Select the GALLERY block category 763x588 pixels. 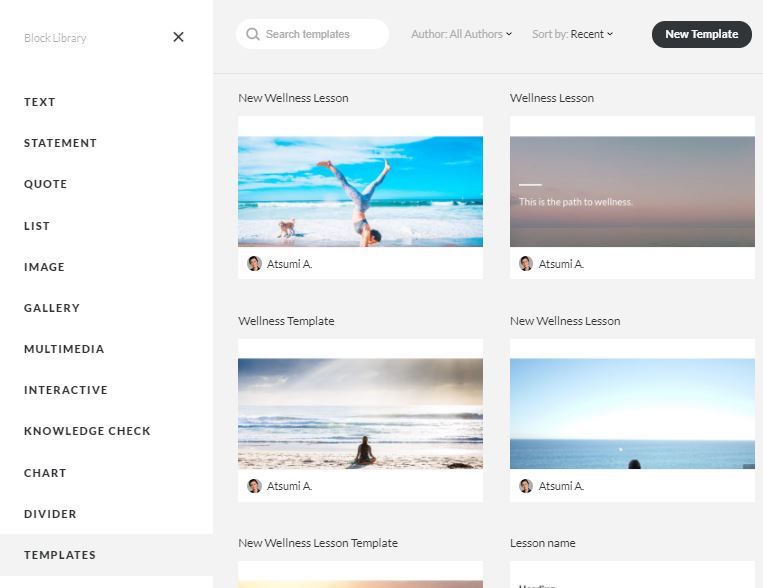(x=52, y=308)
